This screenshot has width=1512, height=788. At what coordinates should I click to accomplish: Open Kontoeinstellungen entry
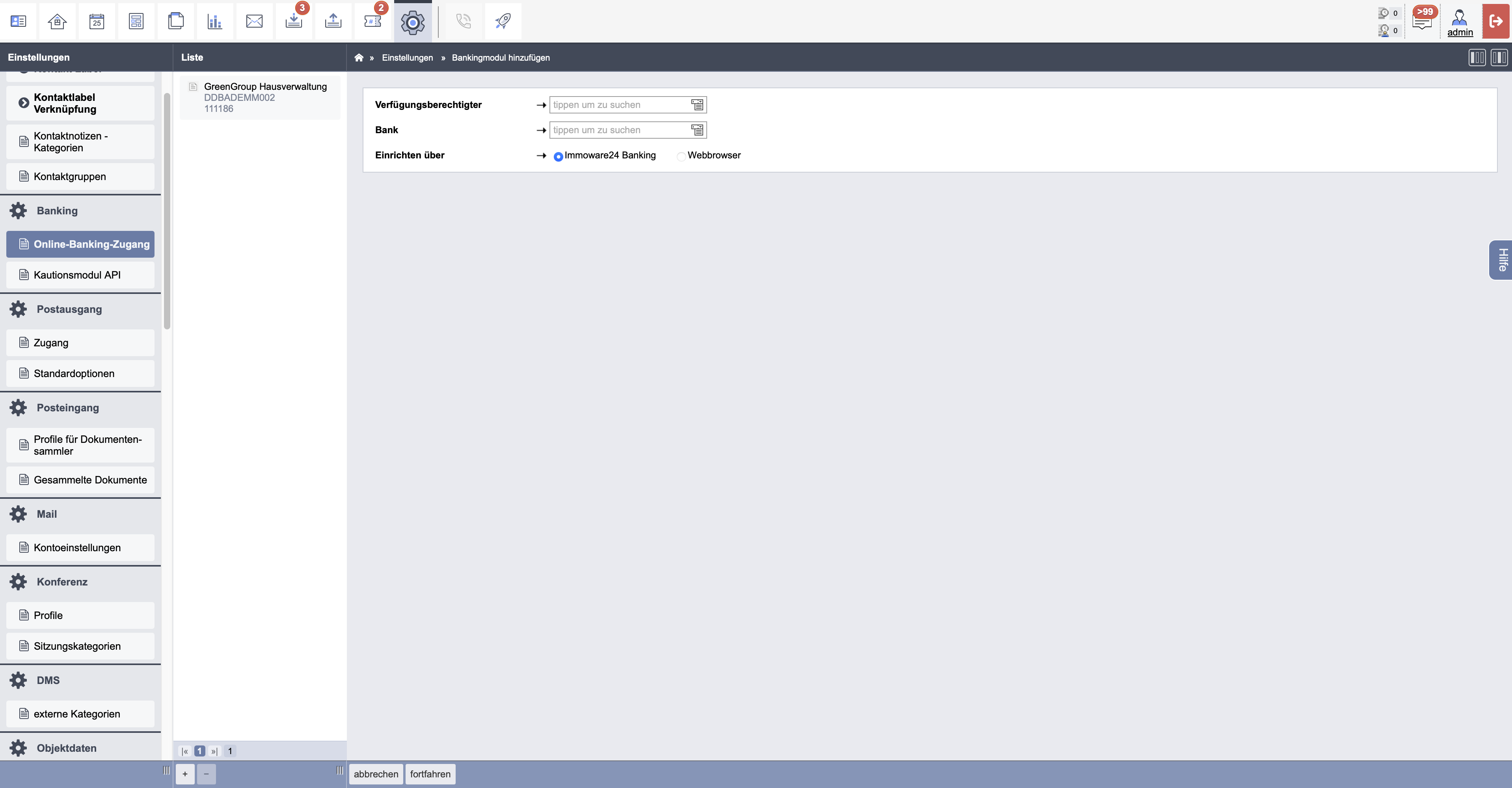tap(80, 547)
